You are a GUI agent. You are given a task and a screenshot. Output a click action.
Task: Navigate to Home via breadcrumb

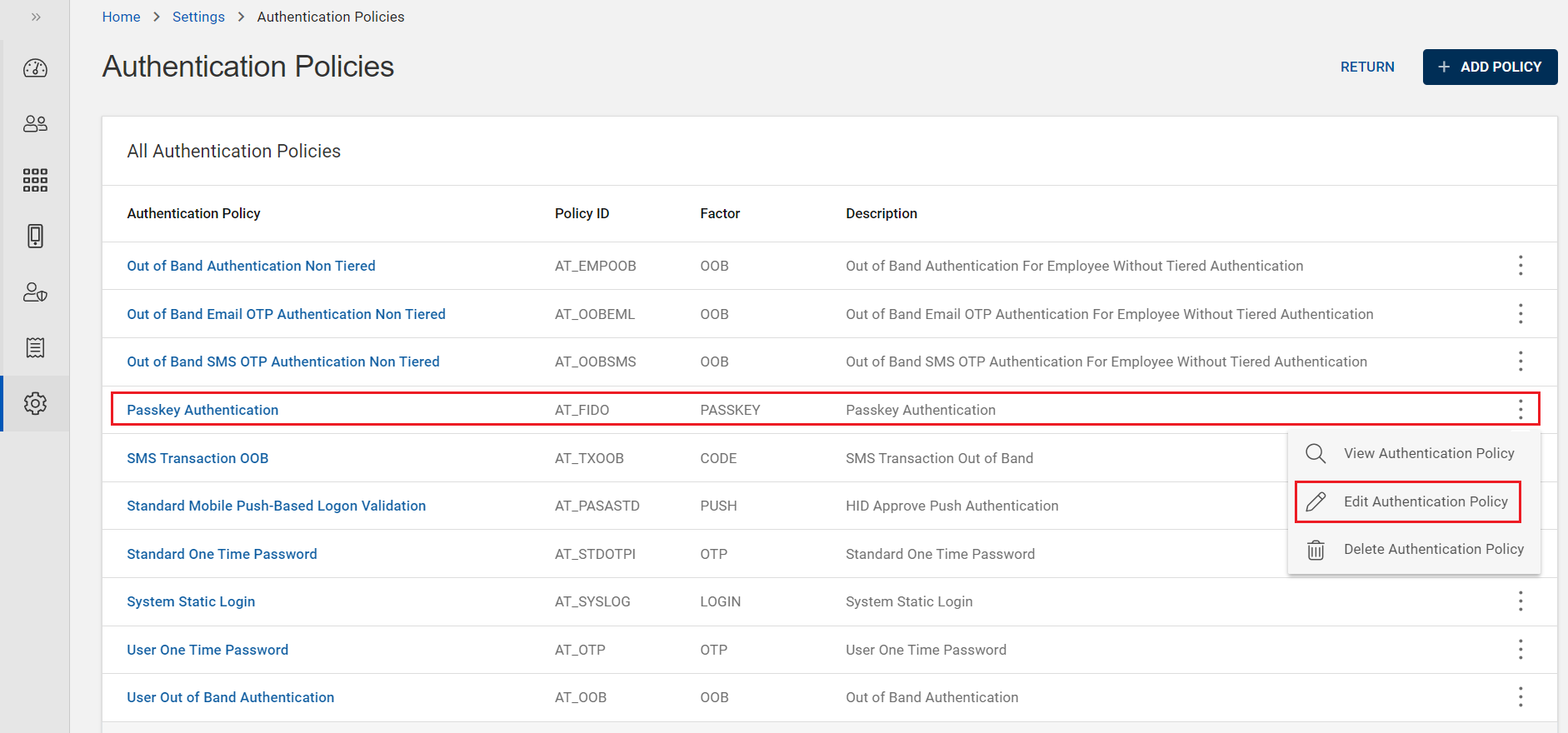(x=121, y=17)
